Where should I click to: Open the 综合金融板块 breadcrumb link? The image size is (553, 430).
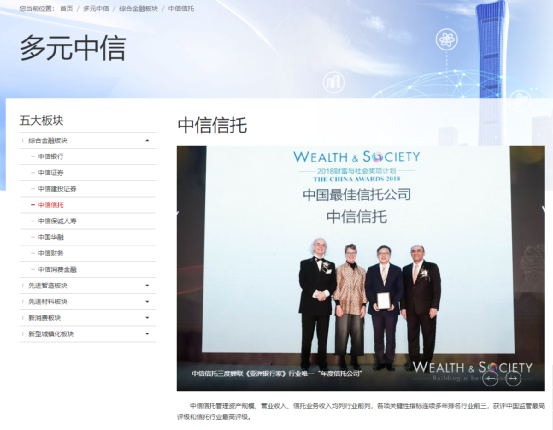tap(138, 8)
